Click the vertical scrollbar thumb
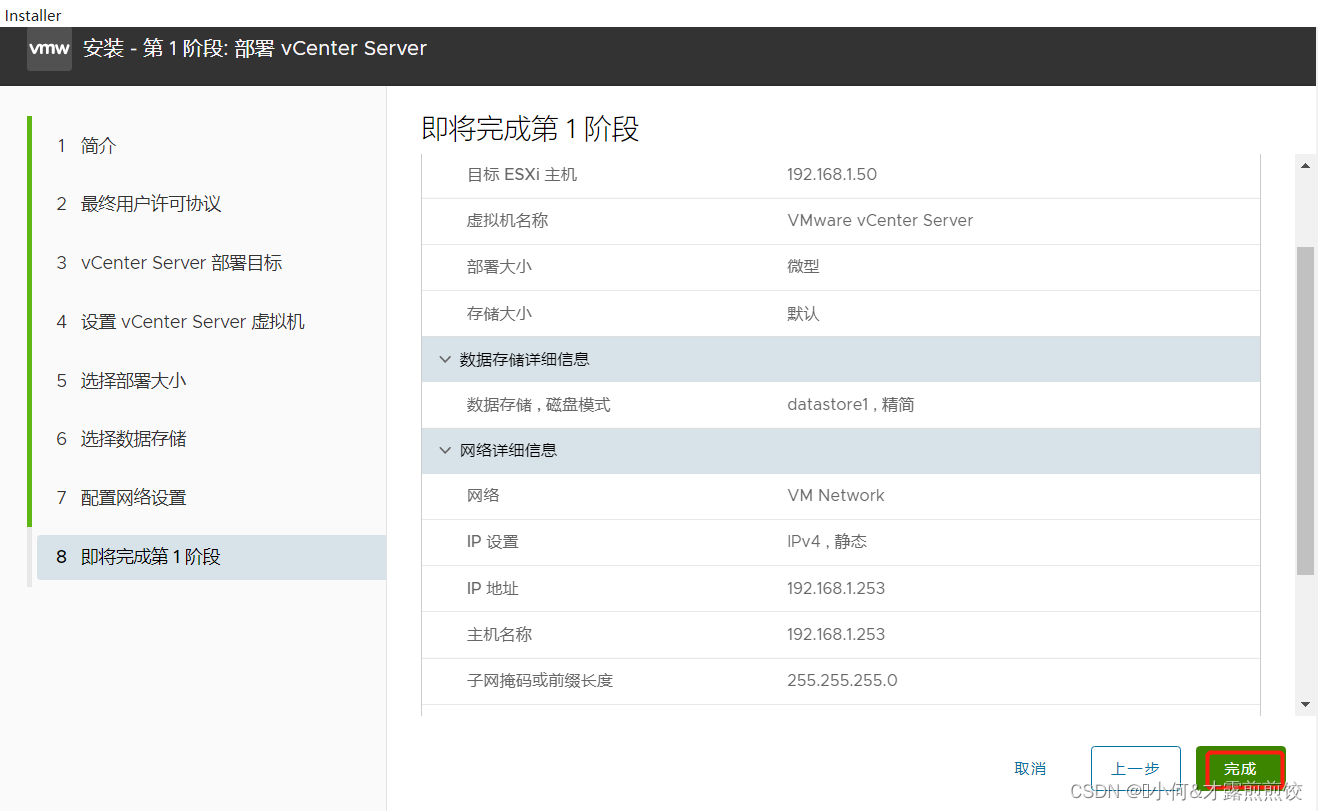Viewport: 1318px width, 811px height. (1306, 410)
